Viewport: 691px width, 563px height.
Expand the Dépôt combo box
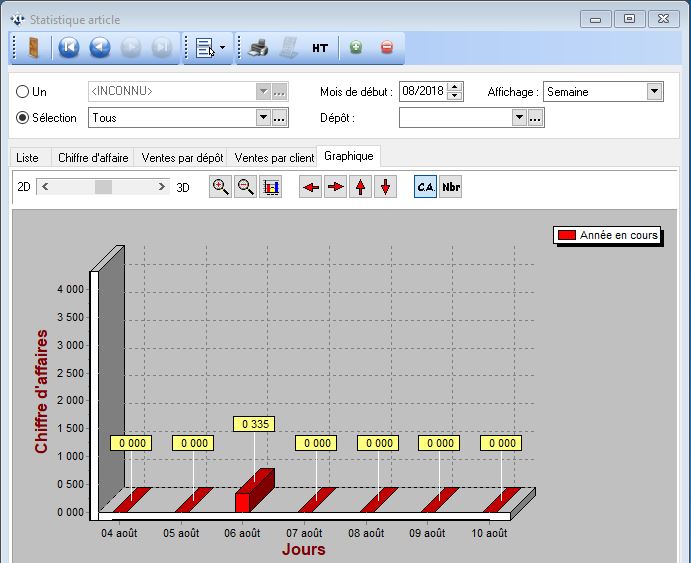click(518, 118)
